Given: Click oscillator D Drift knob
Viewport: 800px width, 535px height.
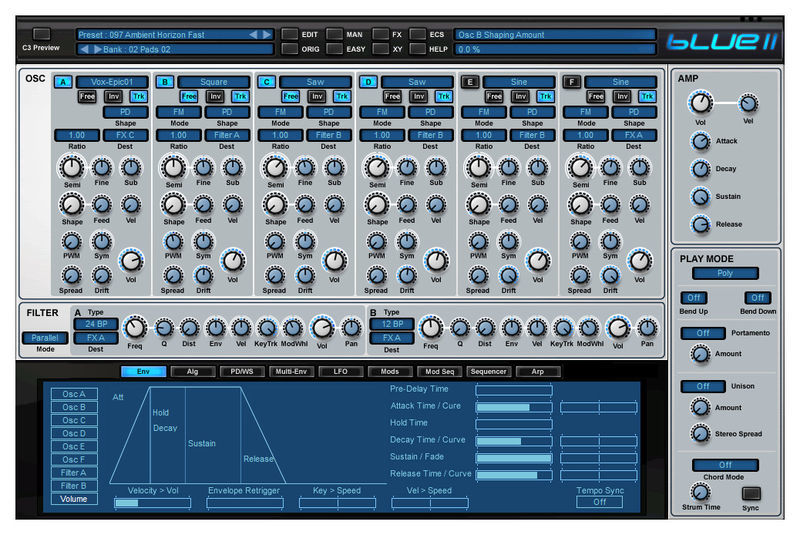Looking at the screenshot, I should click(x=407, y=276).
